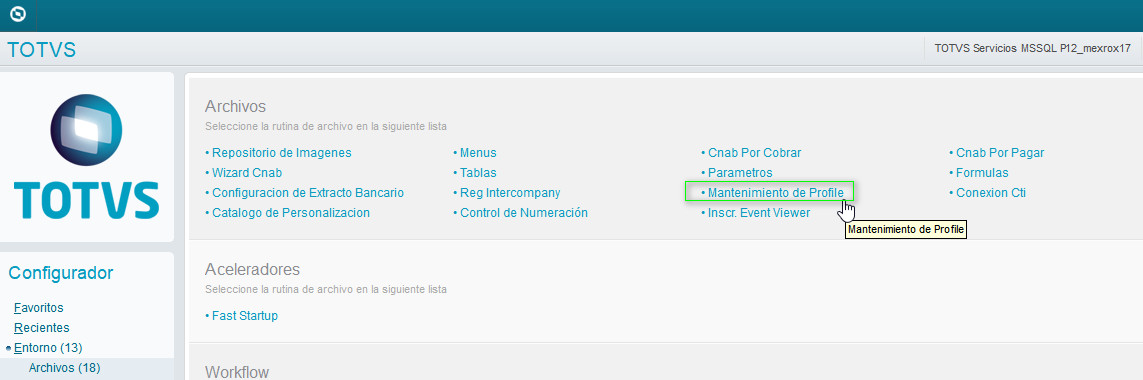Open Wizard Cnab routine
Viewport: 1143px width, 380px height.
pos(243,173)
